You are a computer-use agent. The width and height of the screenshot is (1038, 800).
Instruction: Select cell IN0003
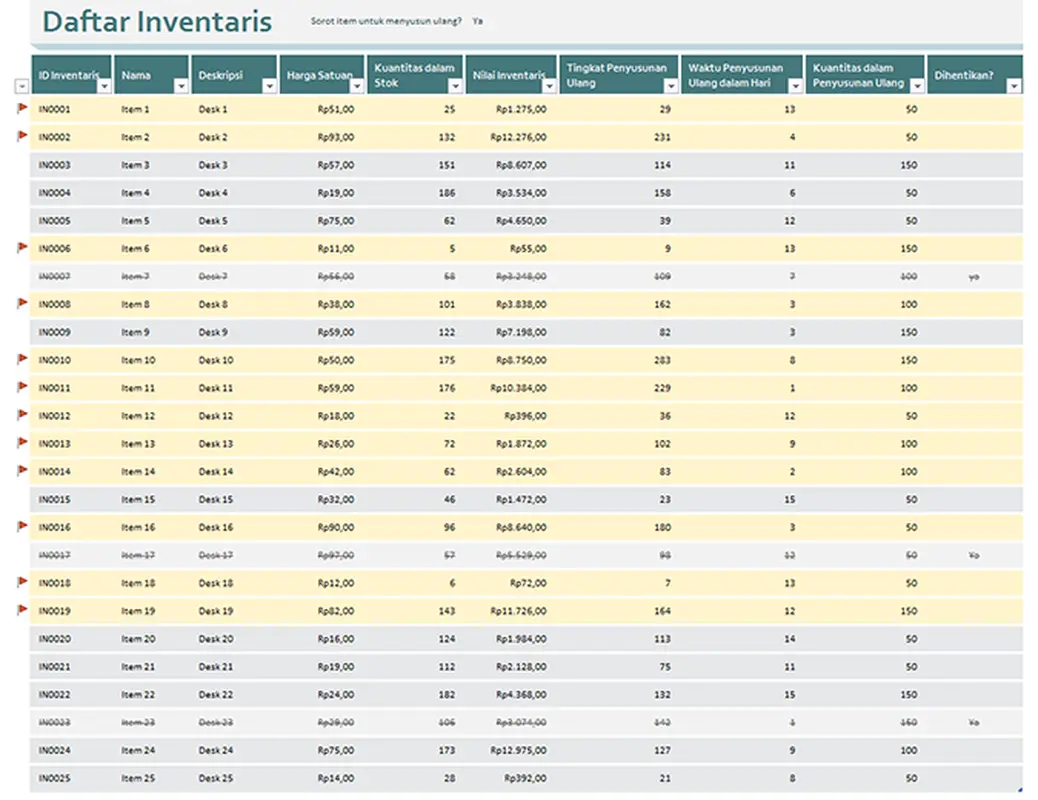[x=54, y=165]
